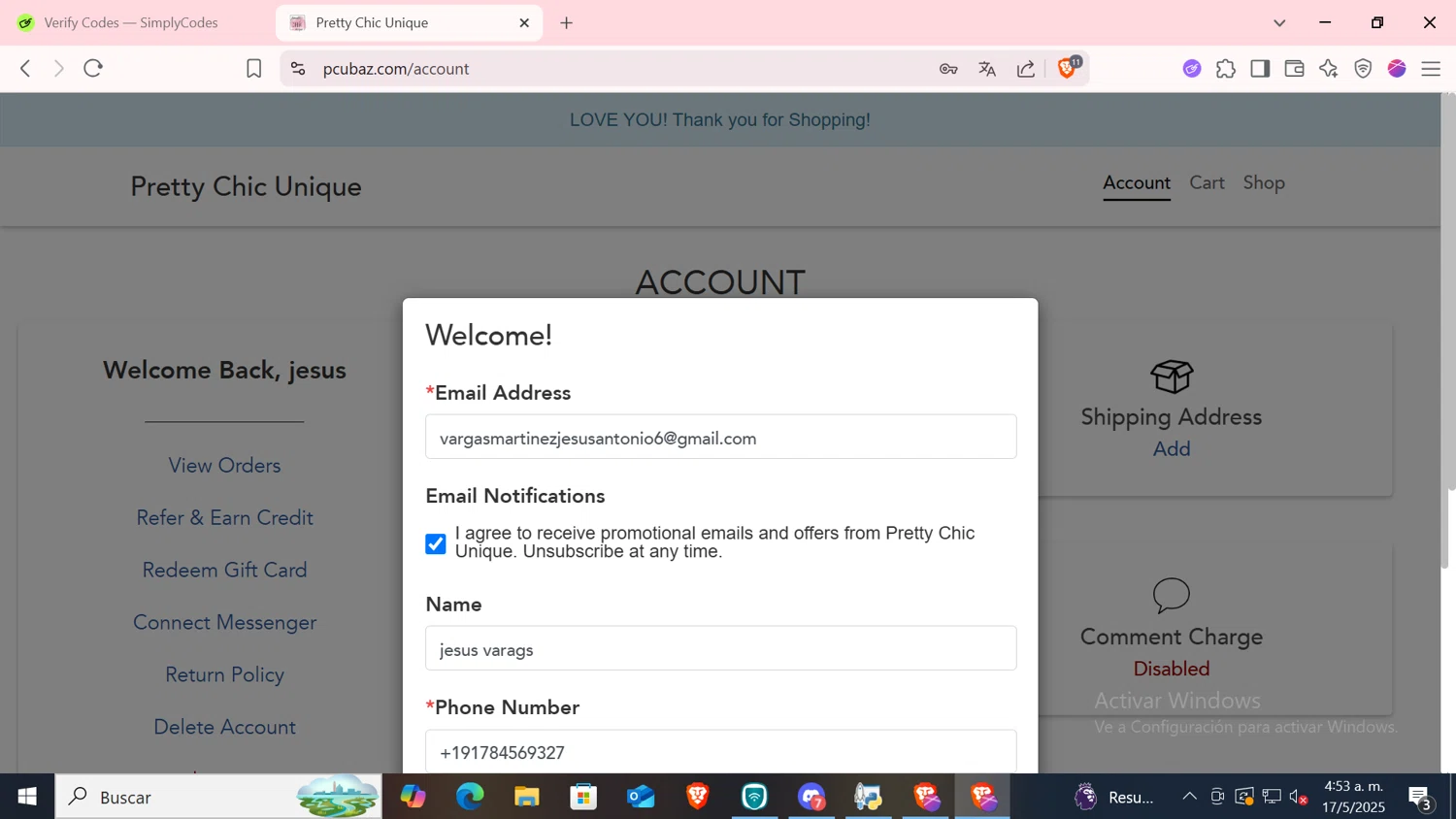Open the Account navigation item
The width and height of the screenshot is (1456, 819).
(1137, 182)
